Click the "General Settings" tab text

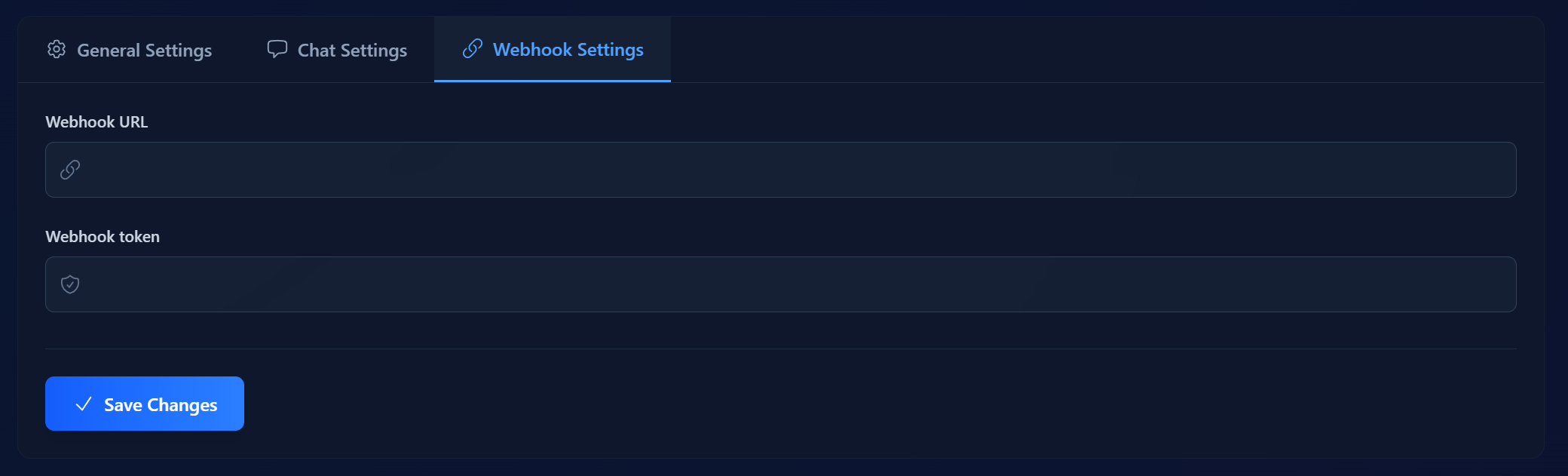tap(144, 51)
